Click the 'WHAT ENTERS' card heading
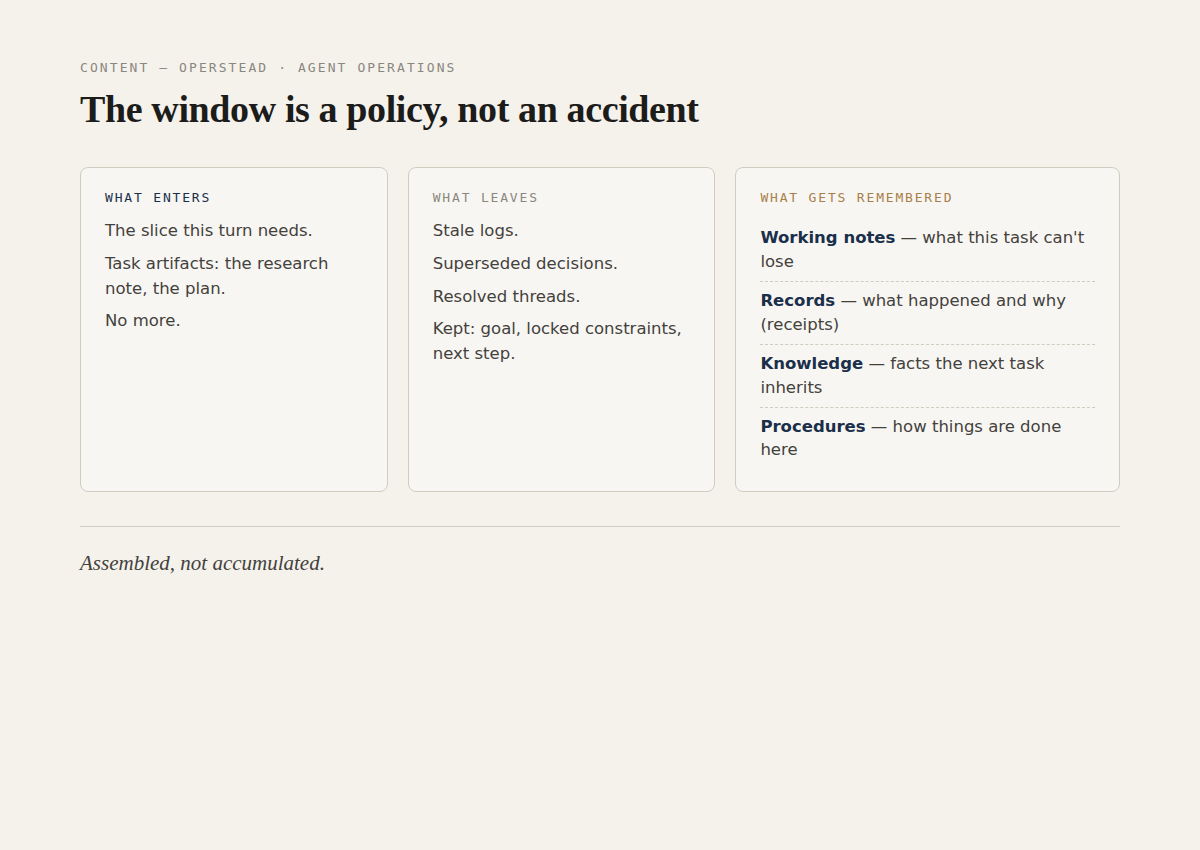The image size is (1200, 850). (158, 198)
